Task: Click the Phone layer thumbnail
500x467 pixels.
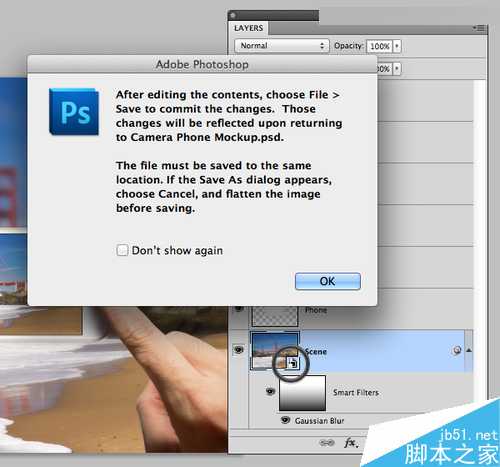Action: (275, 316)
